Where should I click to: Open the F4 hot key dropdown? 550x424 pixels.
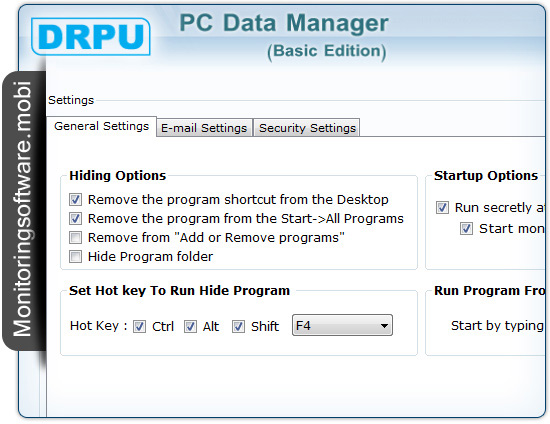point(342,325)
